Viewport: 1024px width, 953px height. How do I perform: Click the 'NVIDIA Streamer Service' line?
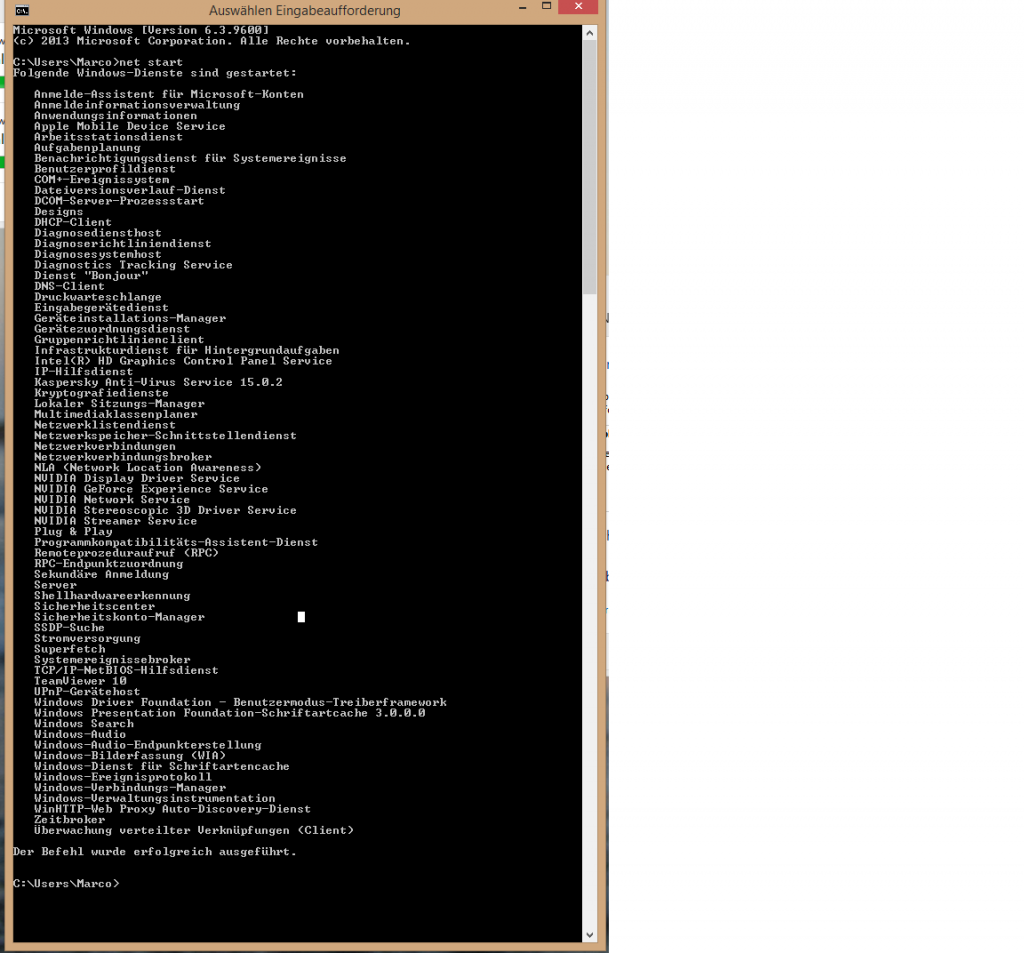[x=116, y=521]
